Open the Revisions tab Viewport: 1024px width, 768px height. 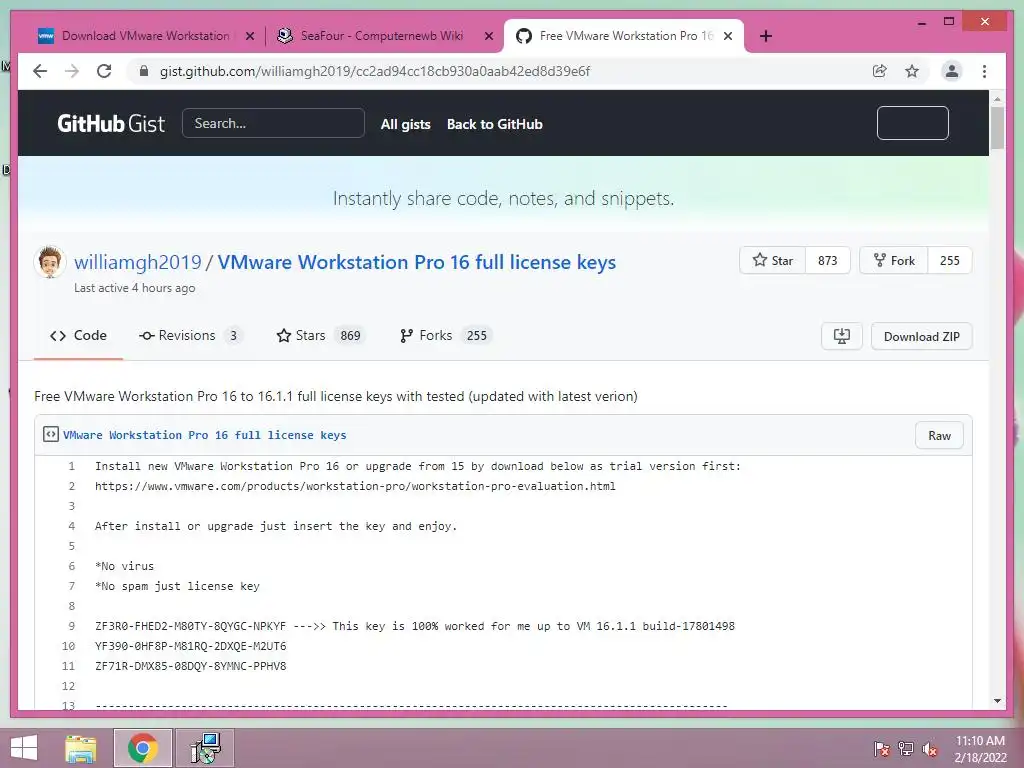click(x=190, y=335)
